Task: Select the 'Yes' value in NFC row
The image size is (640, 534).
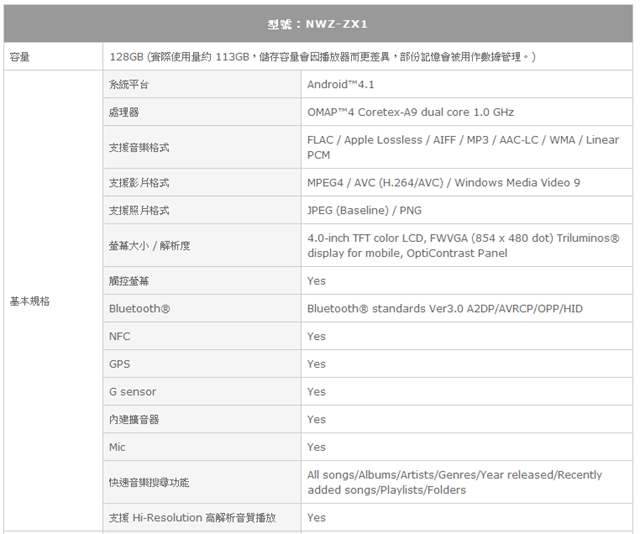Action: [x=316, y=336]
